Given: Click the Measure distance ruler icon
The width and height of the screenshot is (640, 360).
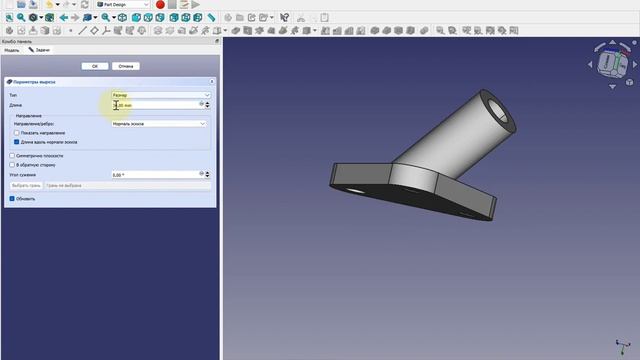Looking at the screenshot, I should click(211, 18).
